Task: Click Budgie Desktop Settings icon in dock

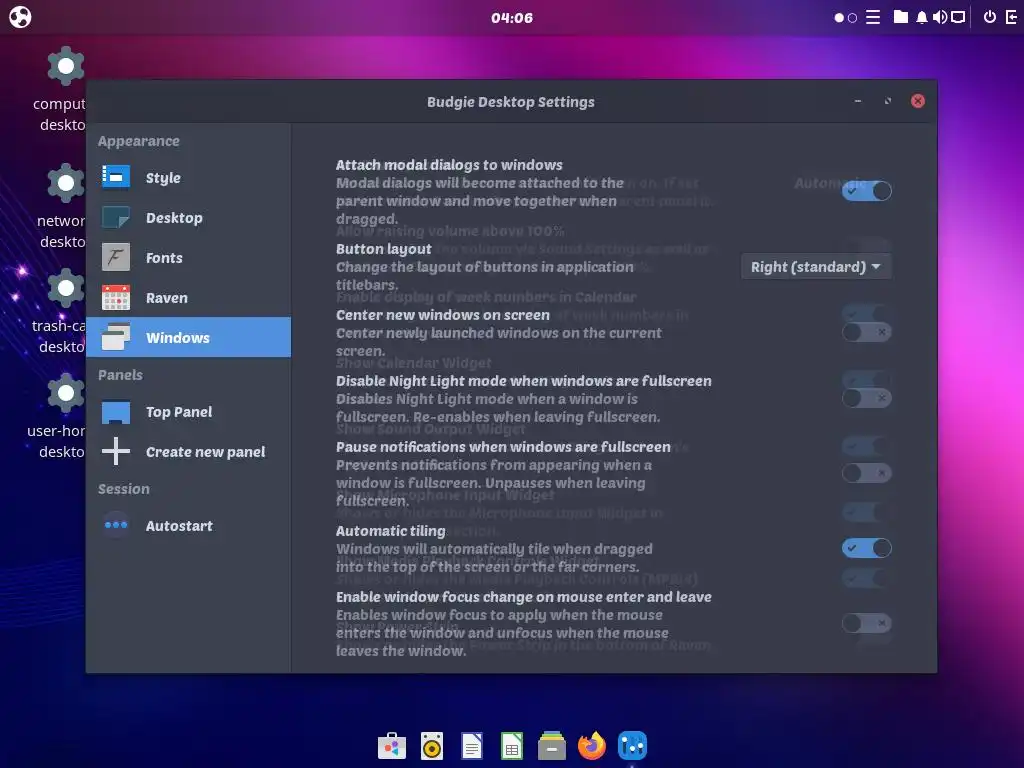Action: (632, 746)
